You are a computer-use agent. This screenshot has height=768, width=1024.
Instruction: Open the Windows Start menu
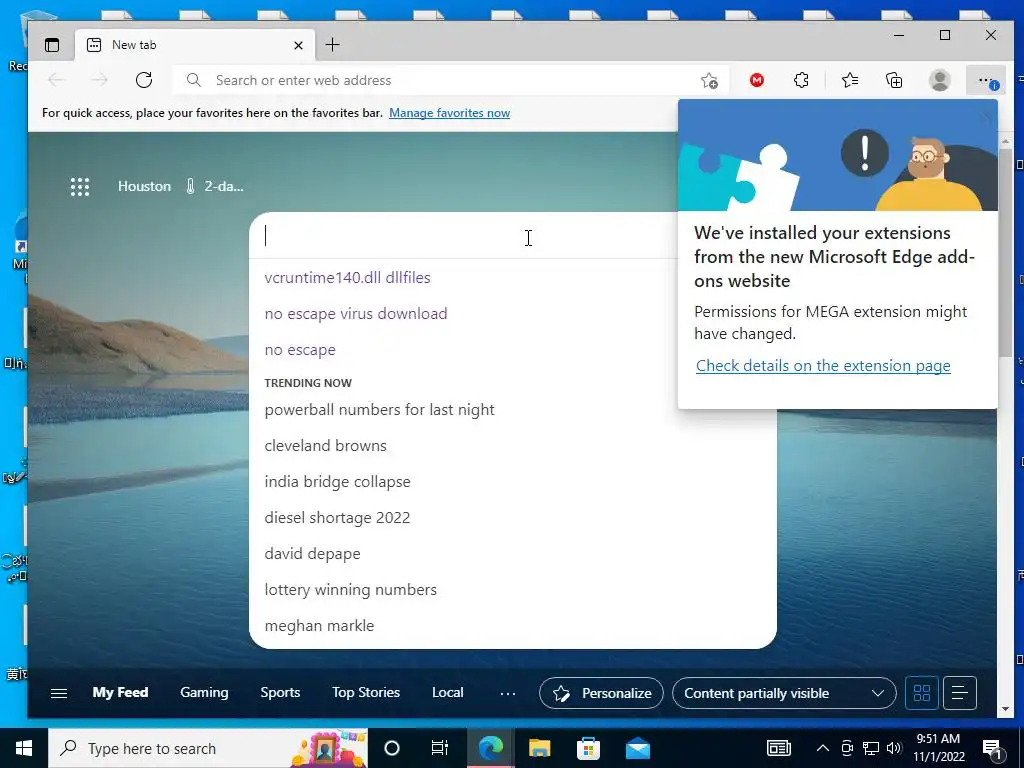[24, 748]
